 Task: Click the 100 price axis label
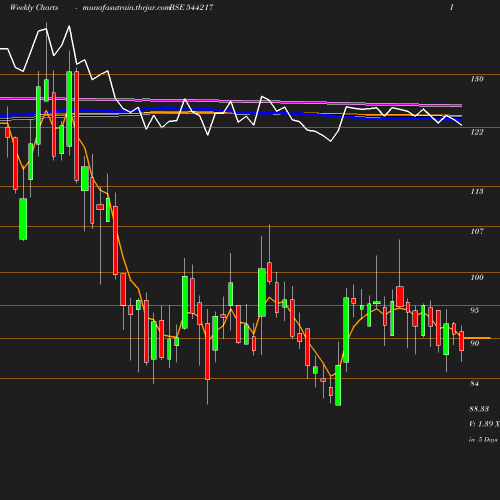pos(477,277)
